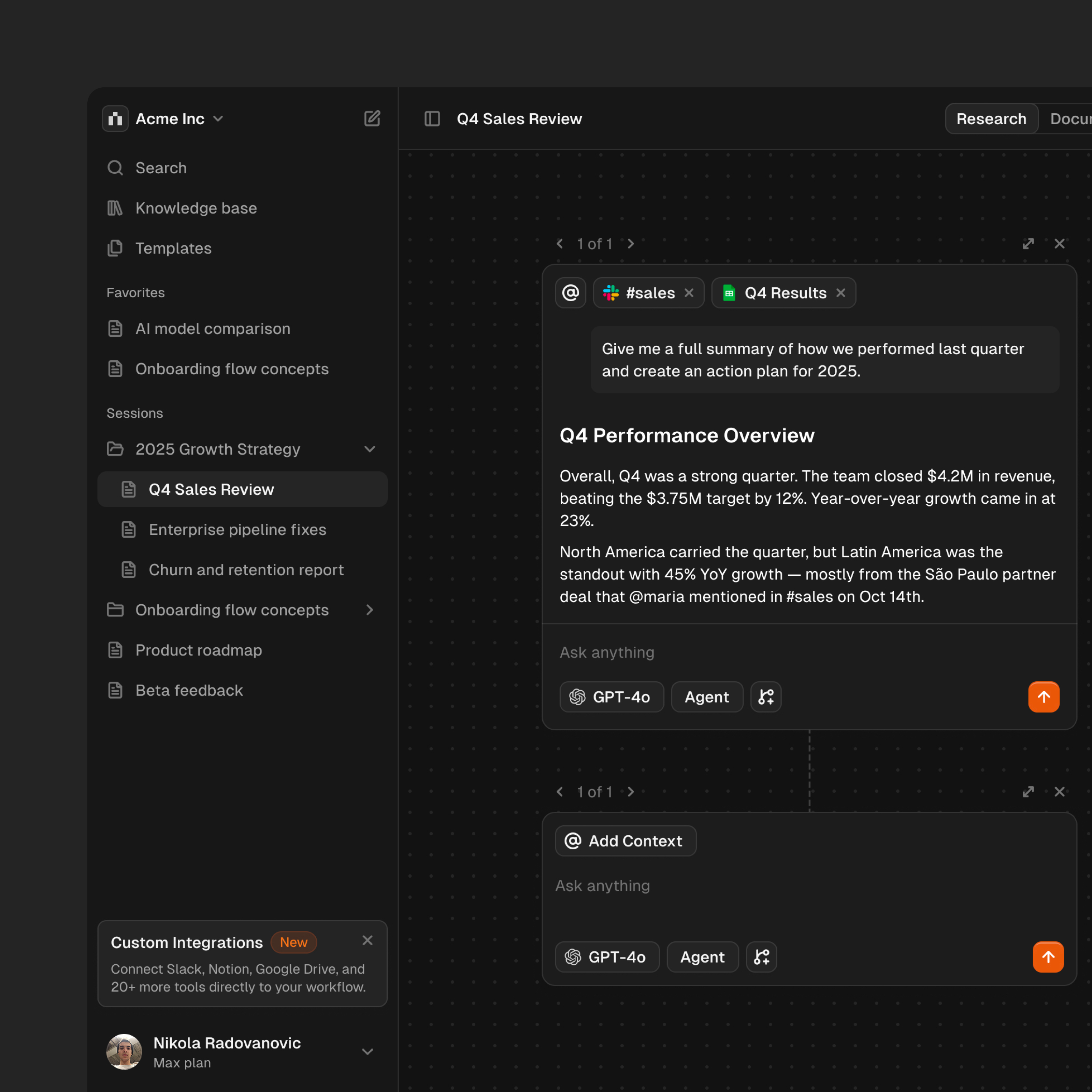Remove the Q4 Results context chip

[x=841, y=293]
